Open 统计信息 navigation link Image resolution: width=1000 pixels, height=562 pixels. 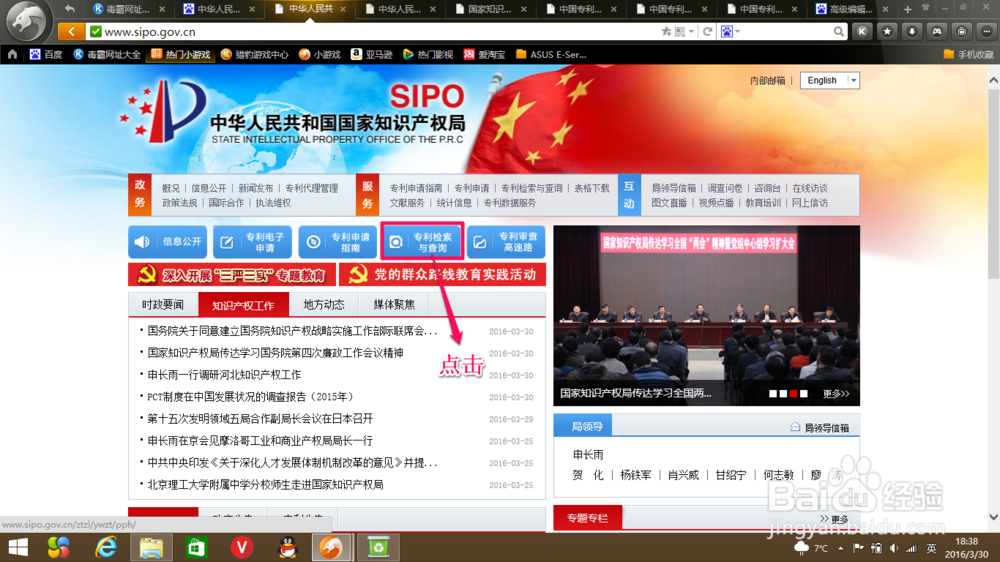pyautogui.click(x=454, y=203)
